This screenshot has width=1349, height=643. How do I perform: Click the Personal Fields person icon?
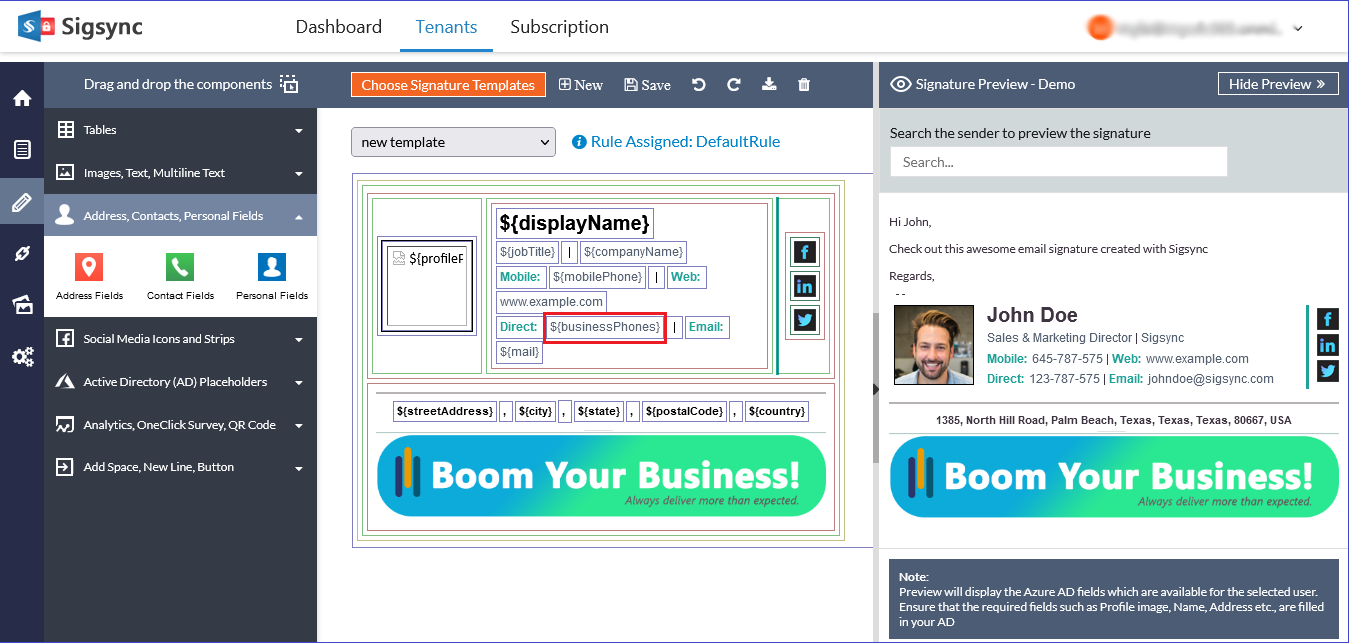point(272,267)
